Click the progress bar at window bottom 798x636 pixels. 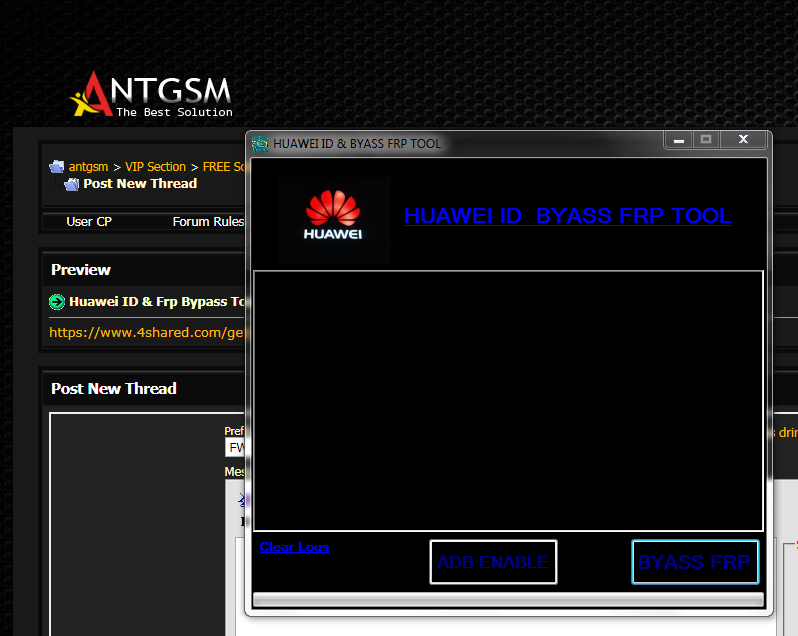pos(508,599)
